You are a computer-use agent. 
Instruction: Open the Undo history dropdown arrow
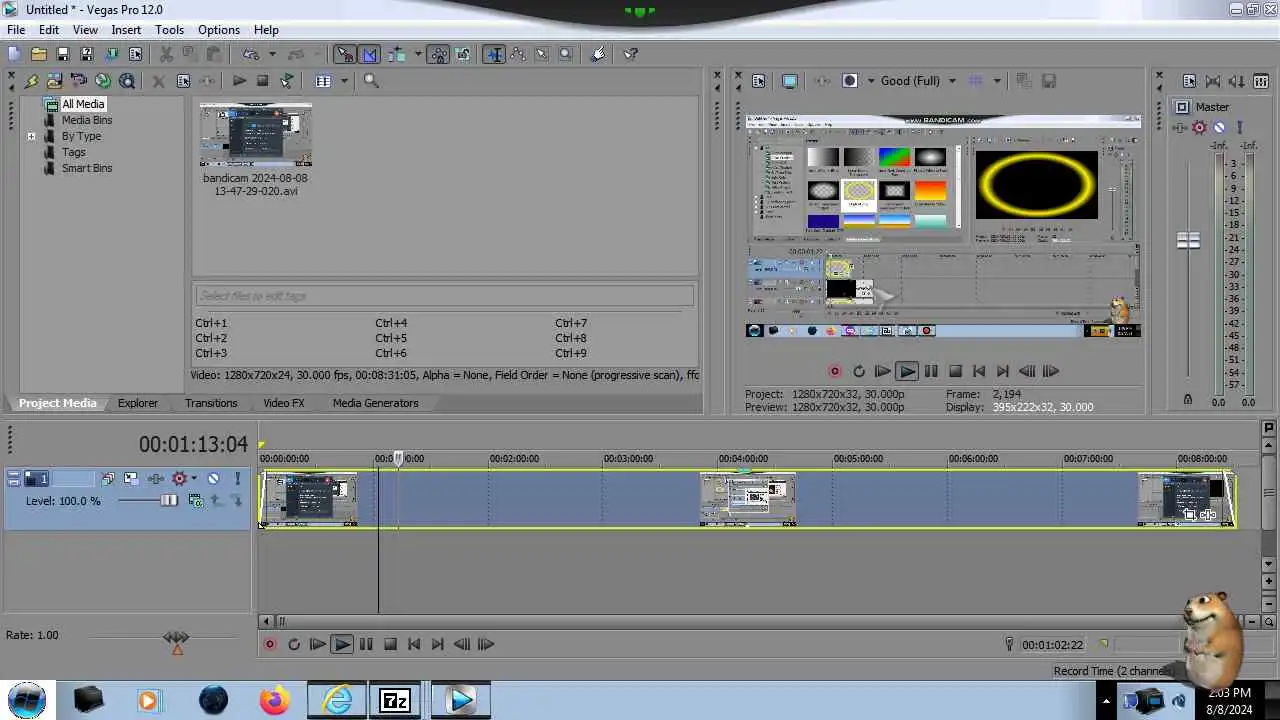[x=272, y=54]
